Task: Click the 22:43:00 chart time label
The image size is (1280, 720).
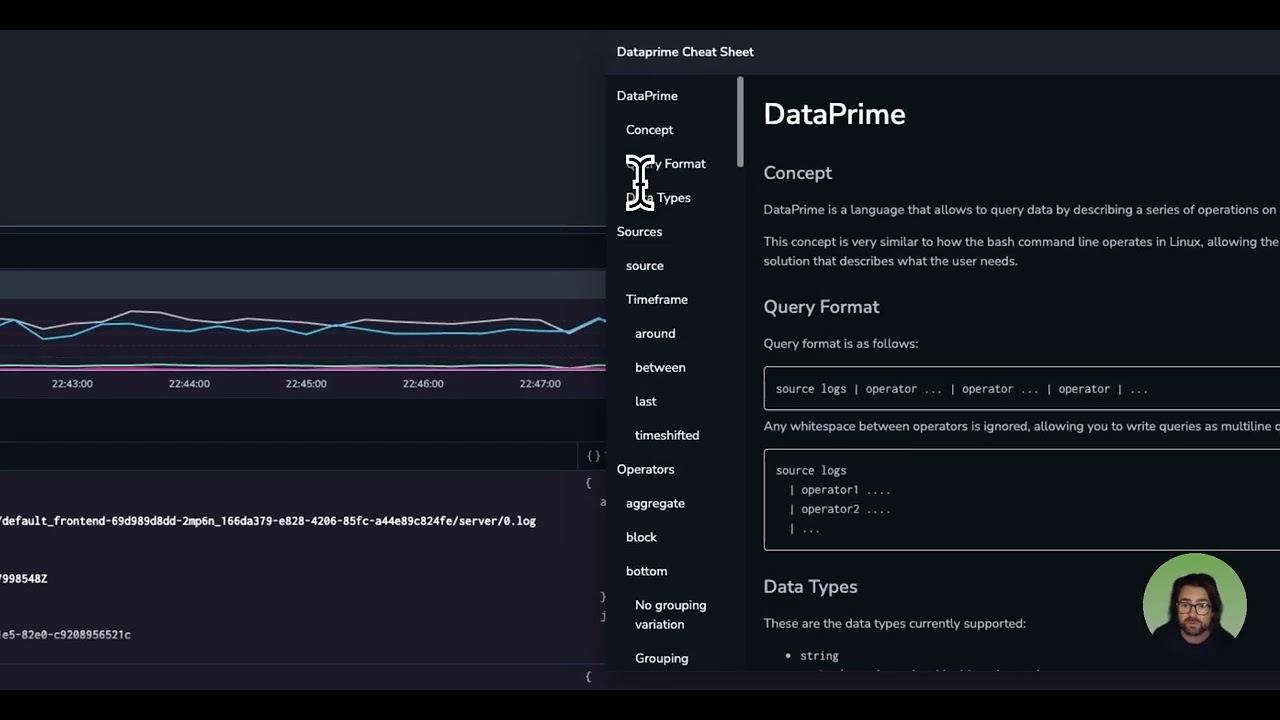Action: pyautogui.click(x=72, y=384)
